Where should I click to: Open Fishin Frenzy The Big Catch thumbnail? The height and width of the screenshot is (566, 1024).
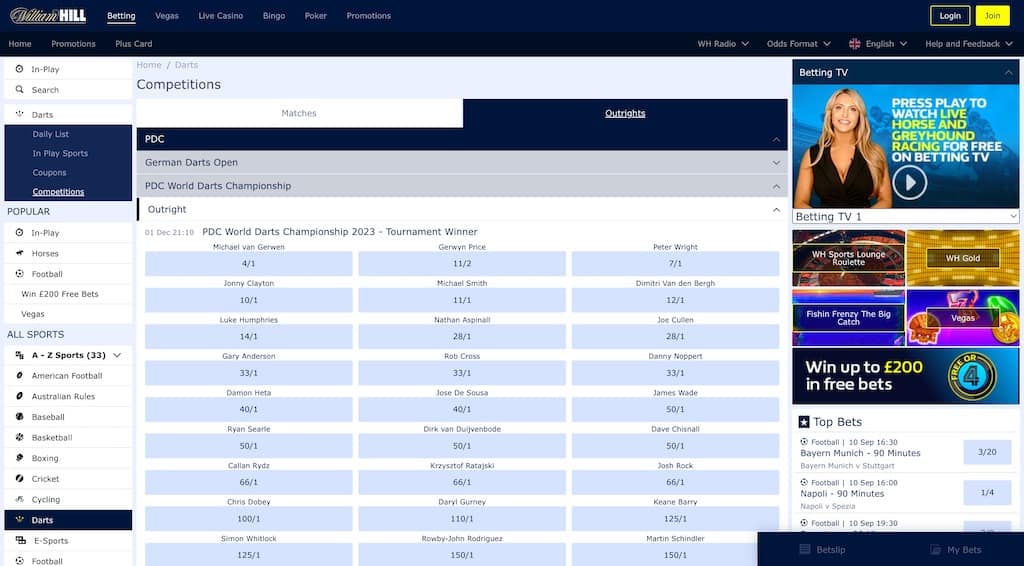[848, 317]
